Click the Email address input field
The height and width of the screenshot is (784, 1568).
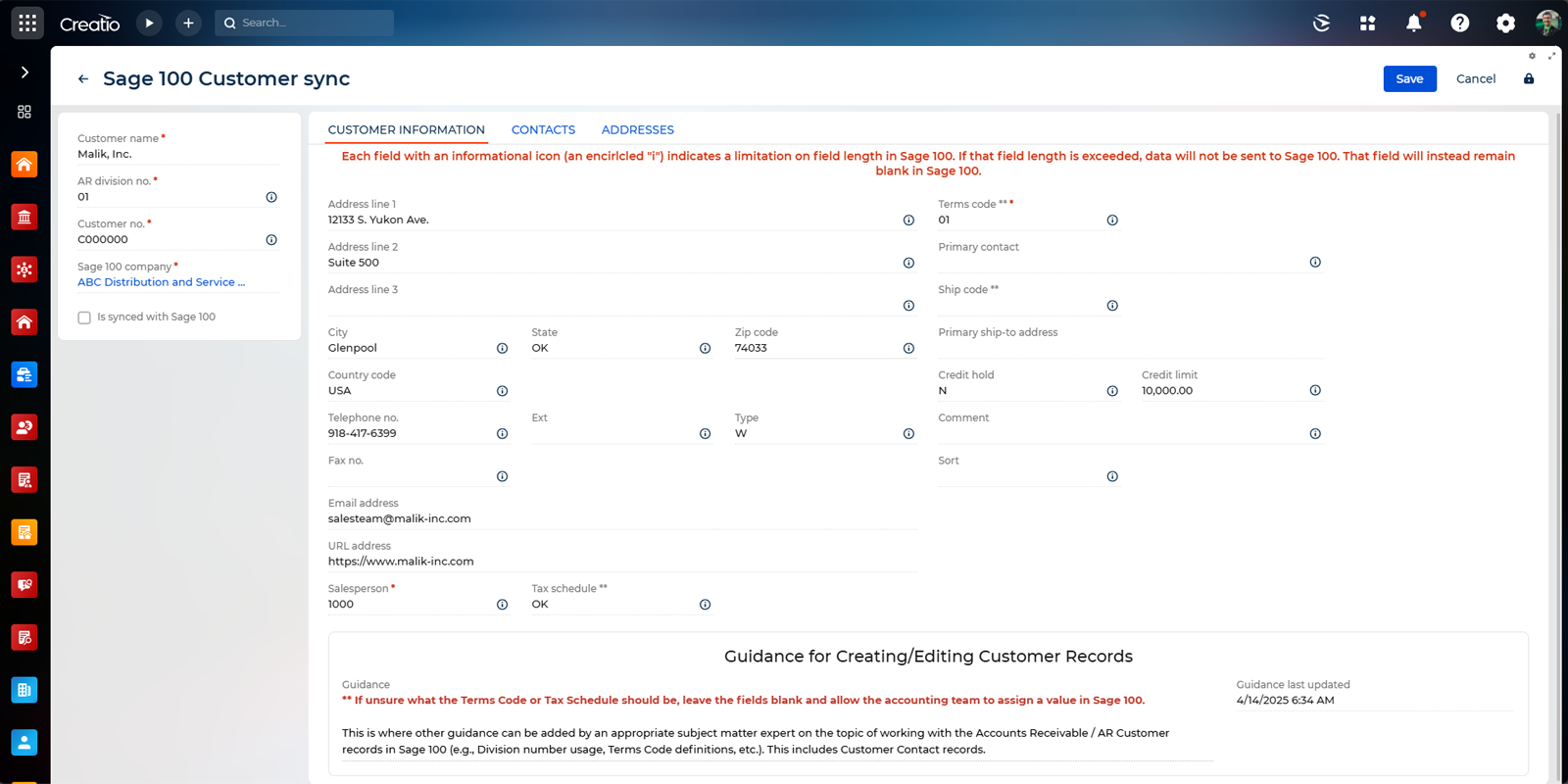(x=617, y=518)
